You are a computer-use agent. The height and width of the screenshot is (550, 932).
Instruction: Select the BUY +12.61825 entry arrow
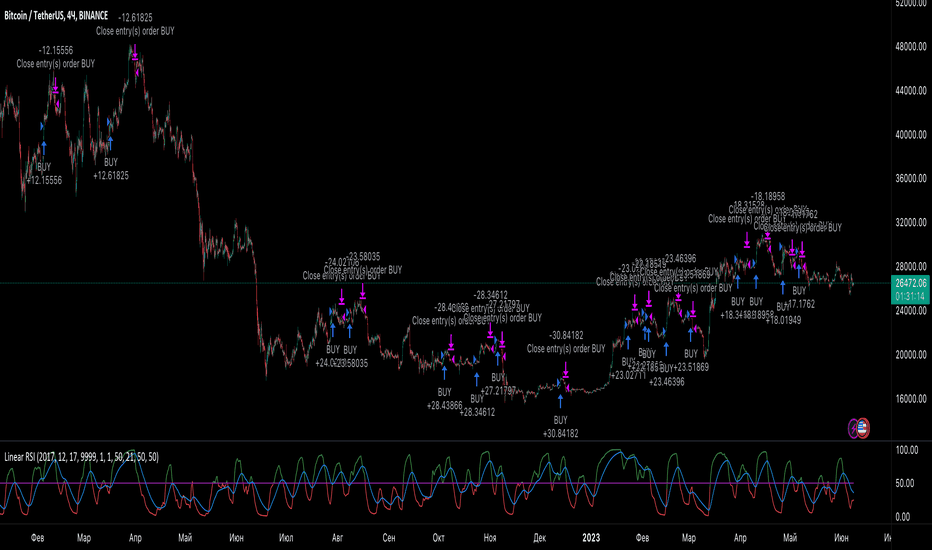pos(111,143)
